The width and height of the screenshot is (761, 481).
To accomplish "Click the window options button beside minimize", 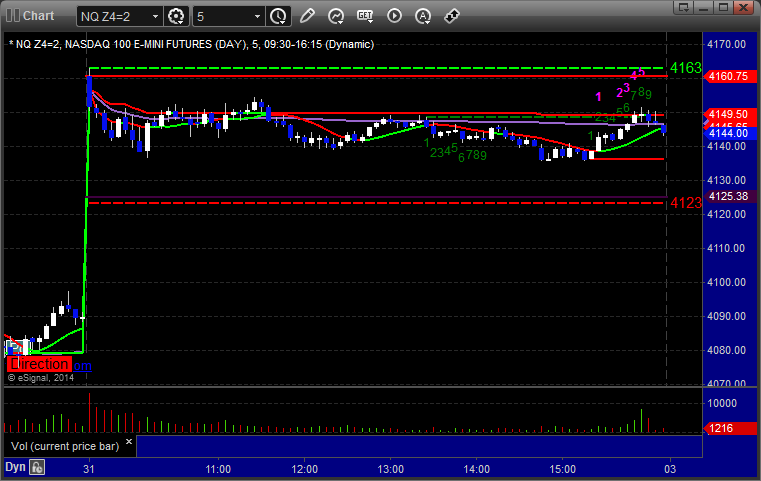I will [684, 7].
